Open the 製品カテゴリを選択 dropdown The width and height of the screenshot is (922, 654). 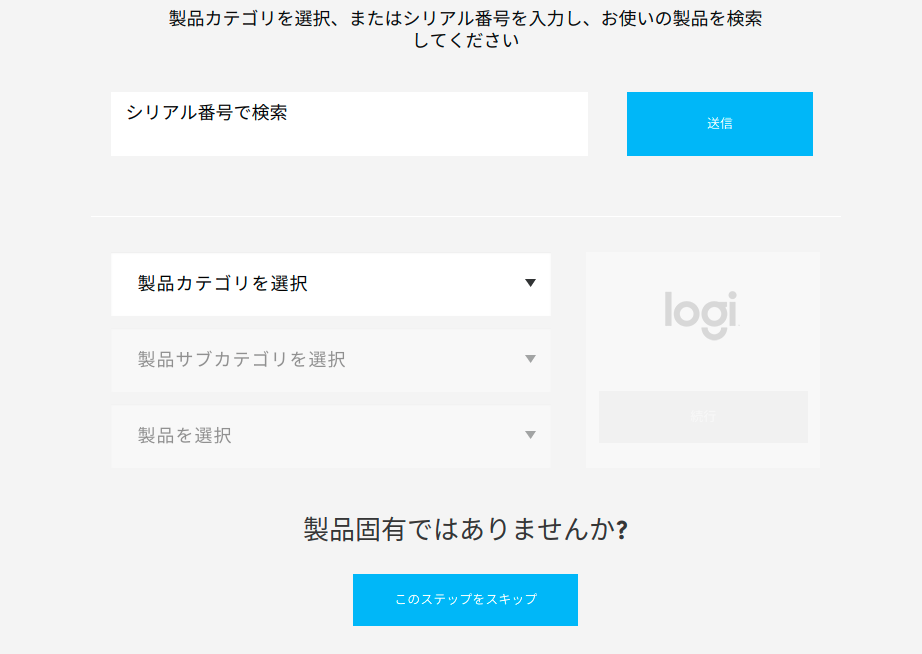[331, 285]
